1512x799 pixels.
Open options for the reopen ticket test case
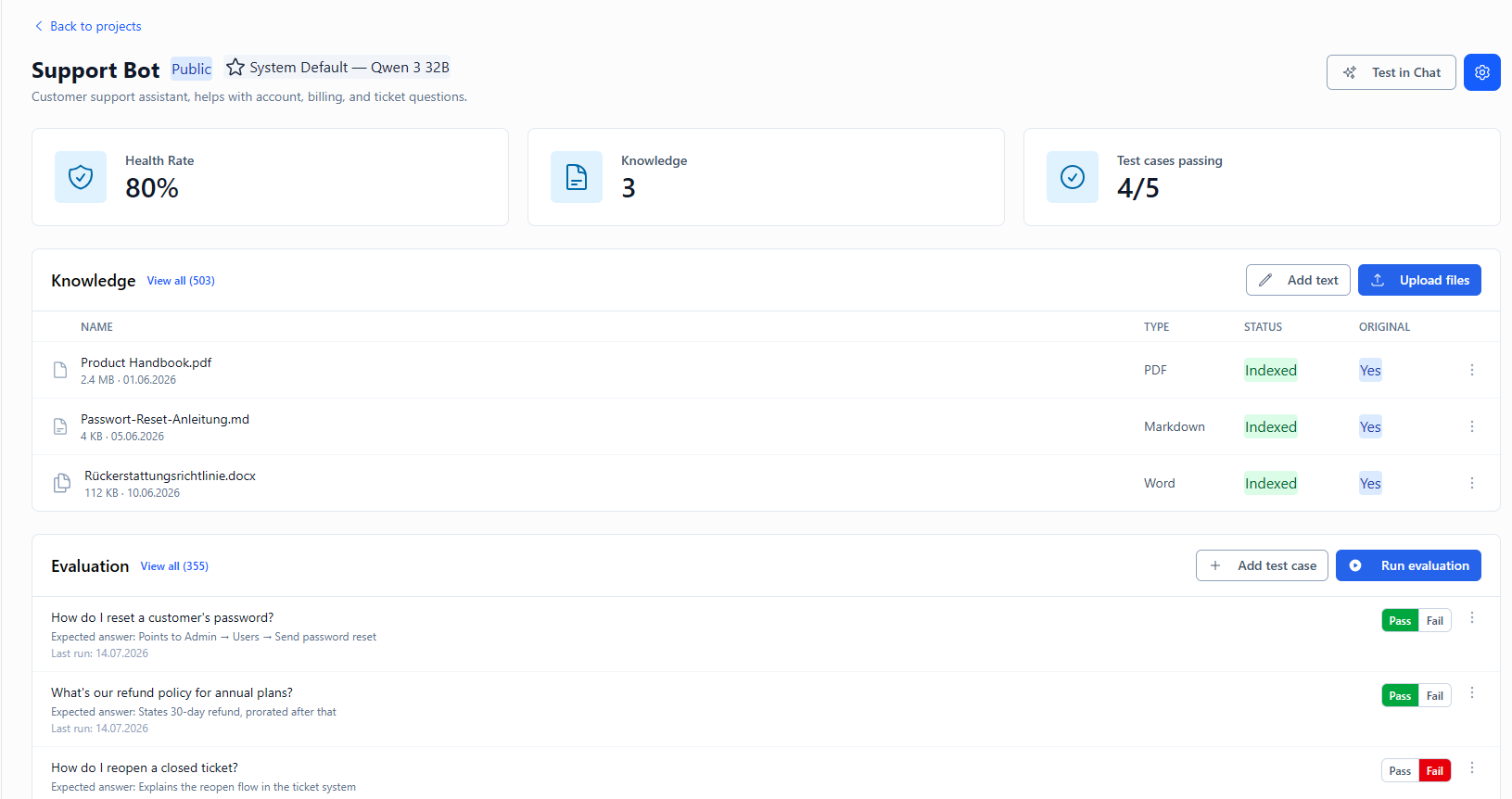point(1471,768)
